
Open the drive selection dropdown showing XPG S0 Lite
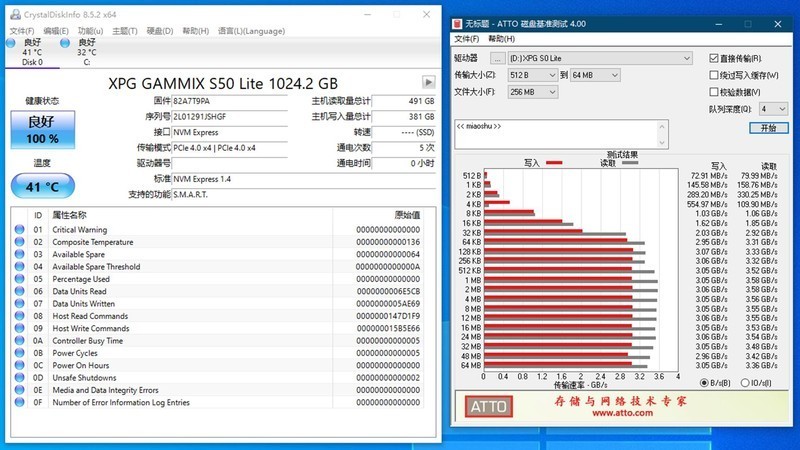tap(600, 58)
